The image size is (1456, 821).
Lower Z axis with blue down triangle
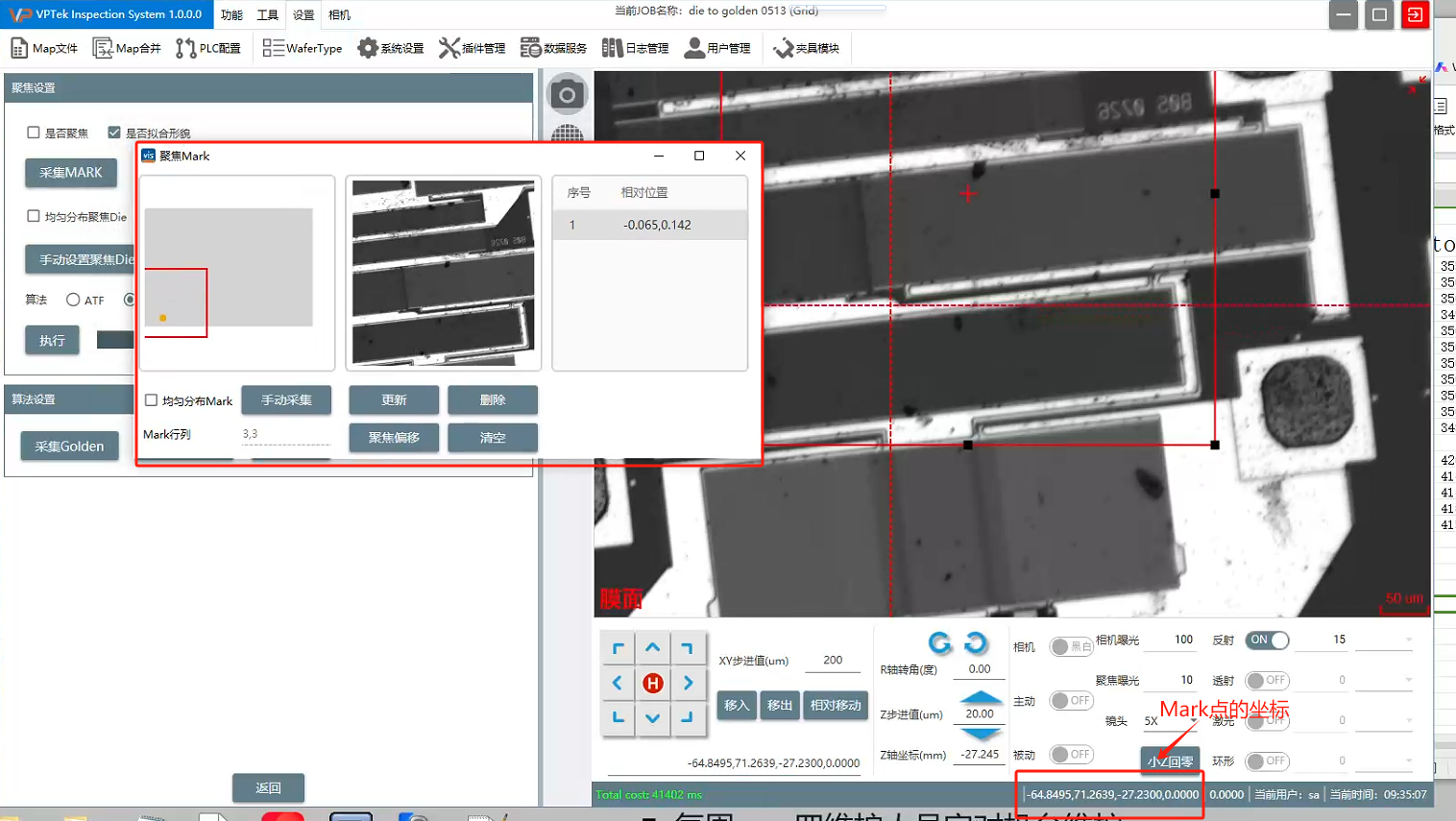981,734
